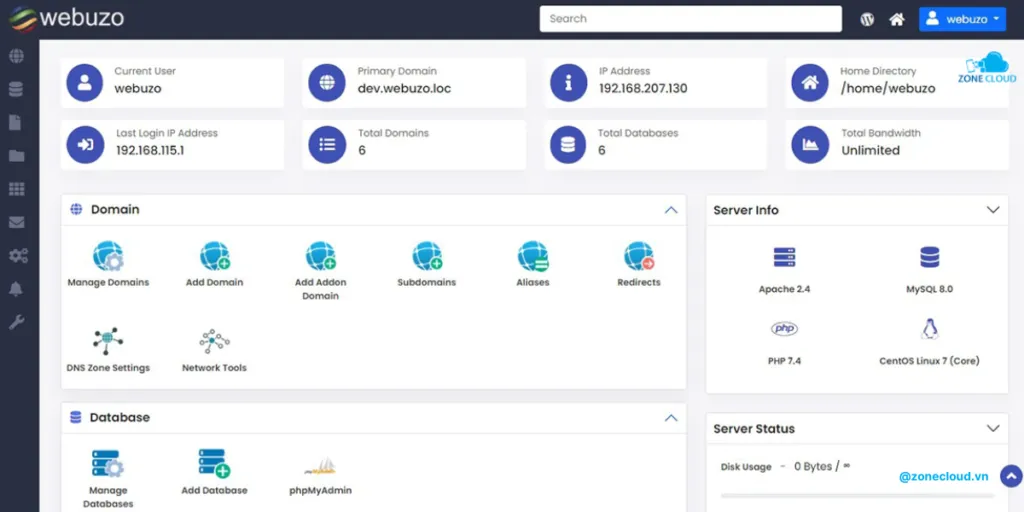Click the Database panel header title
Screen dimensions: 1024x512
click(x=120, y=417)
